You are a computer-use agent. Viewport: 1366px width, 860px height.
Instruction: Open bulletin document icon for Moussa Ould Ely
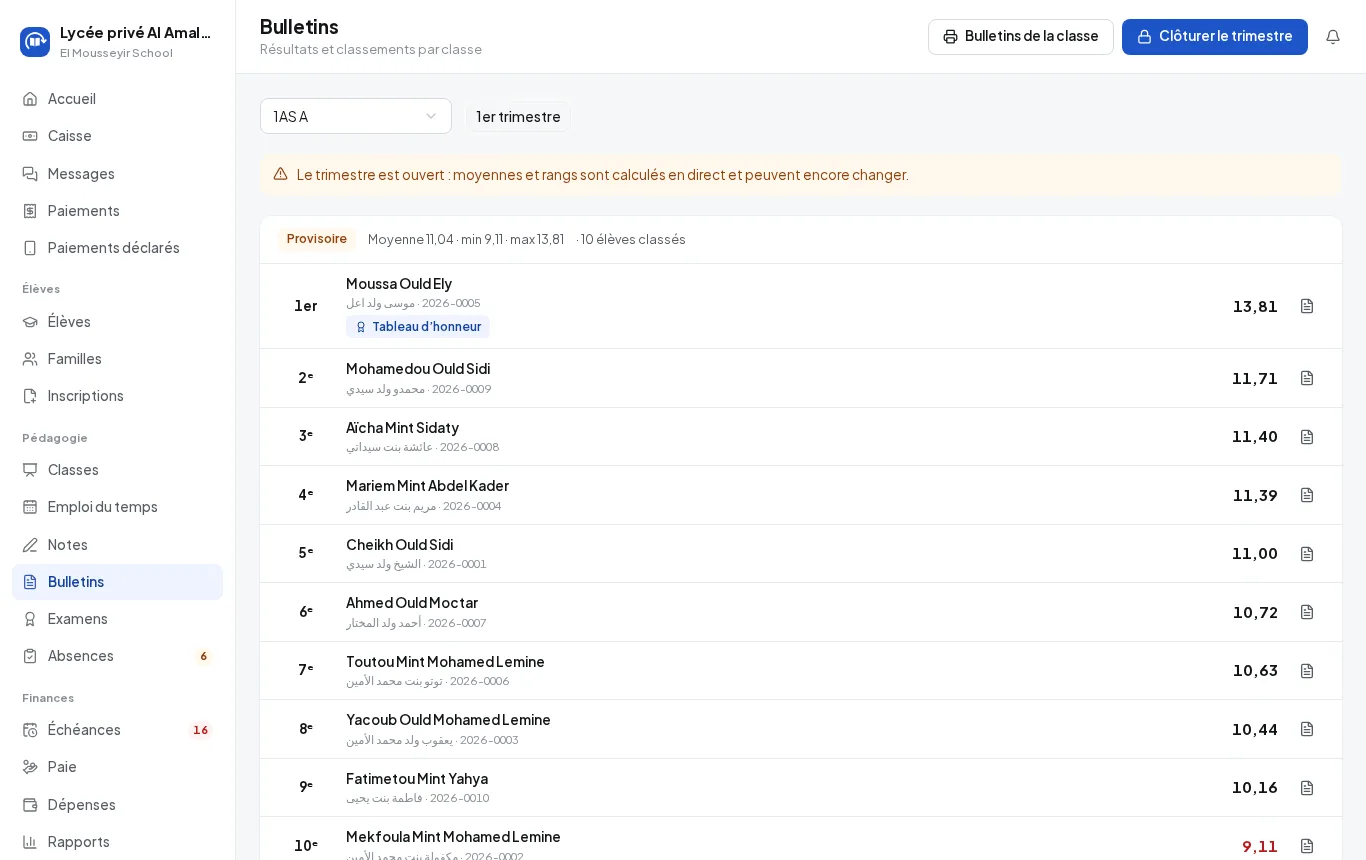(x=1307, y=306)
